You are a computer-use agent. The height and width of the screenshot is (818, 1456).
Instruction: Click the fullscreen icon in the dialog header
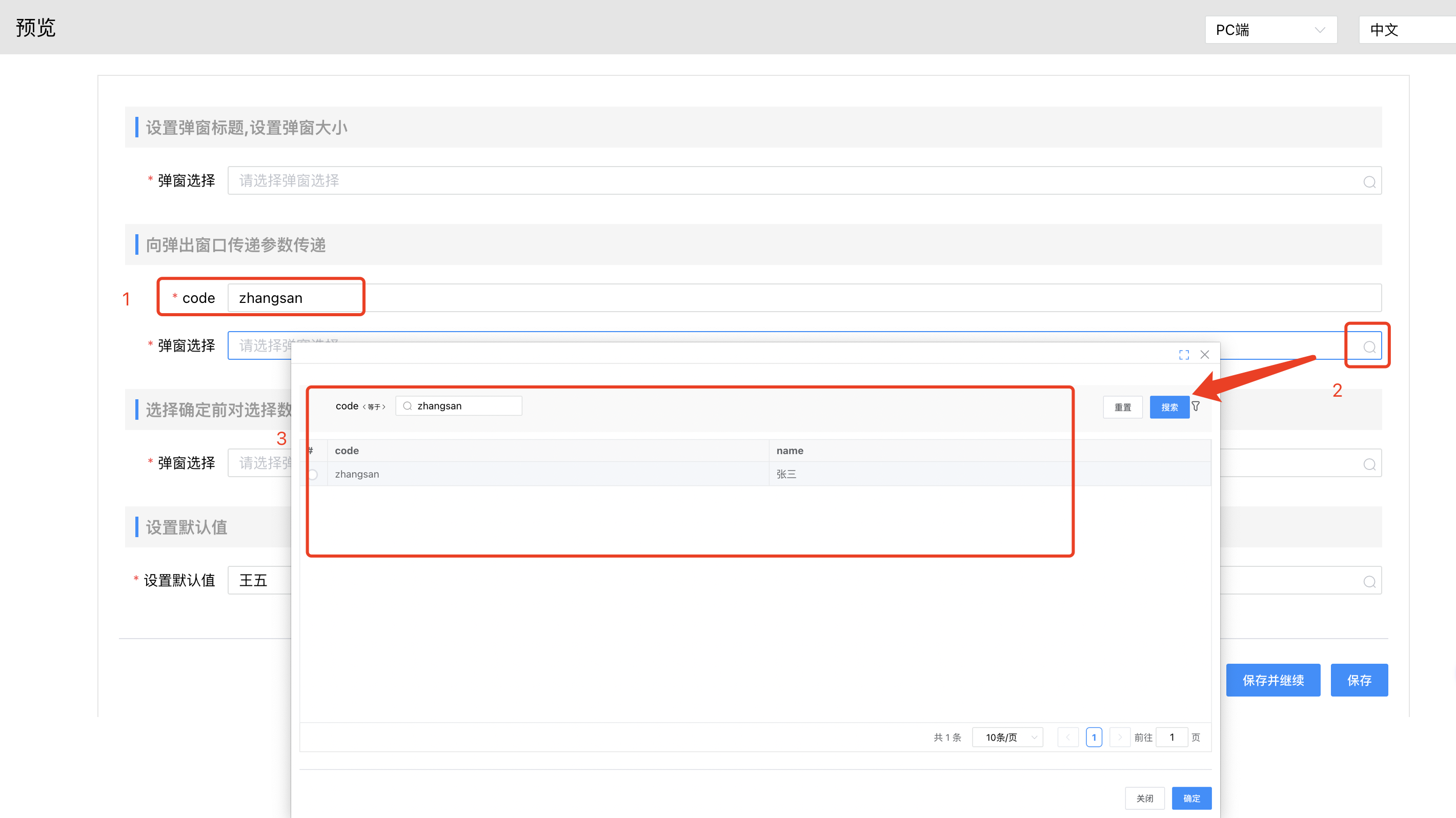1184,355
